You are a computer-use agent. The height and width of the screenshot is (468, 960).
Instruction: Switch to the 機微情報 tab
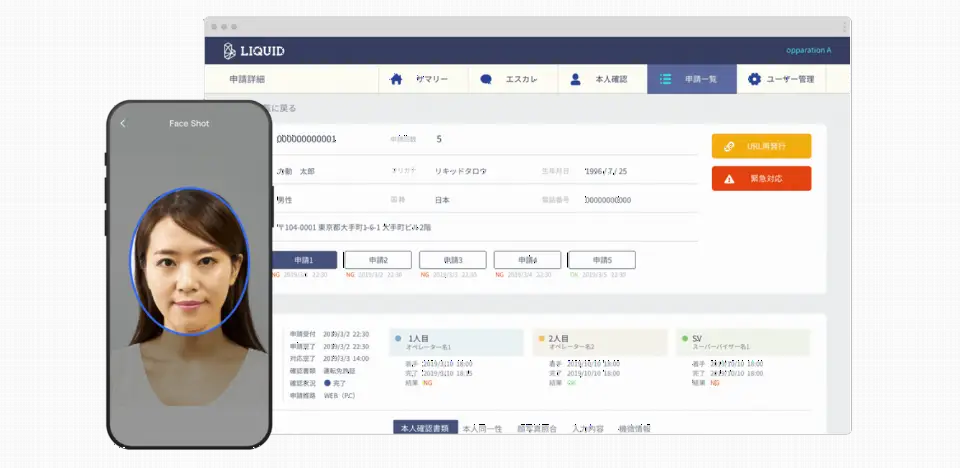click(634, 429)
